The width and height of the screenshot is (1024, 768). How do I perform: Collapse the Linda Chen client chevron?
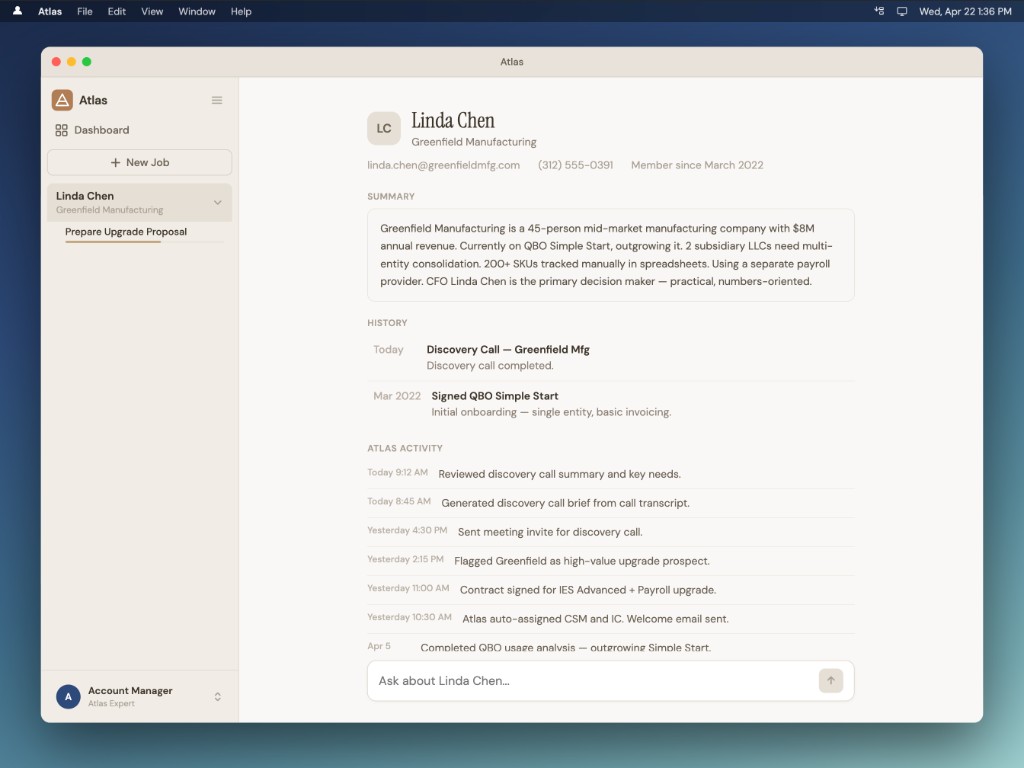coord(217,202)
